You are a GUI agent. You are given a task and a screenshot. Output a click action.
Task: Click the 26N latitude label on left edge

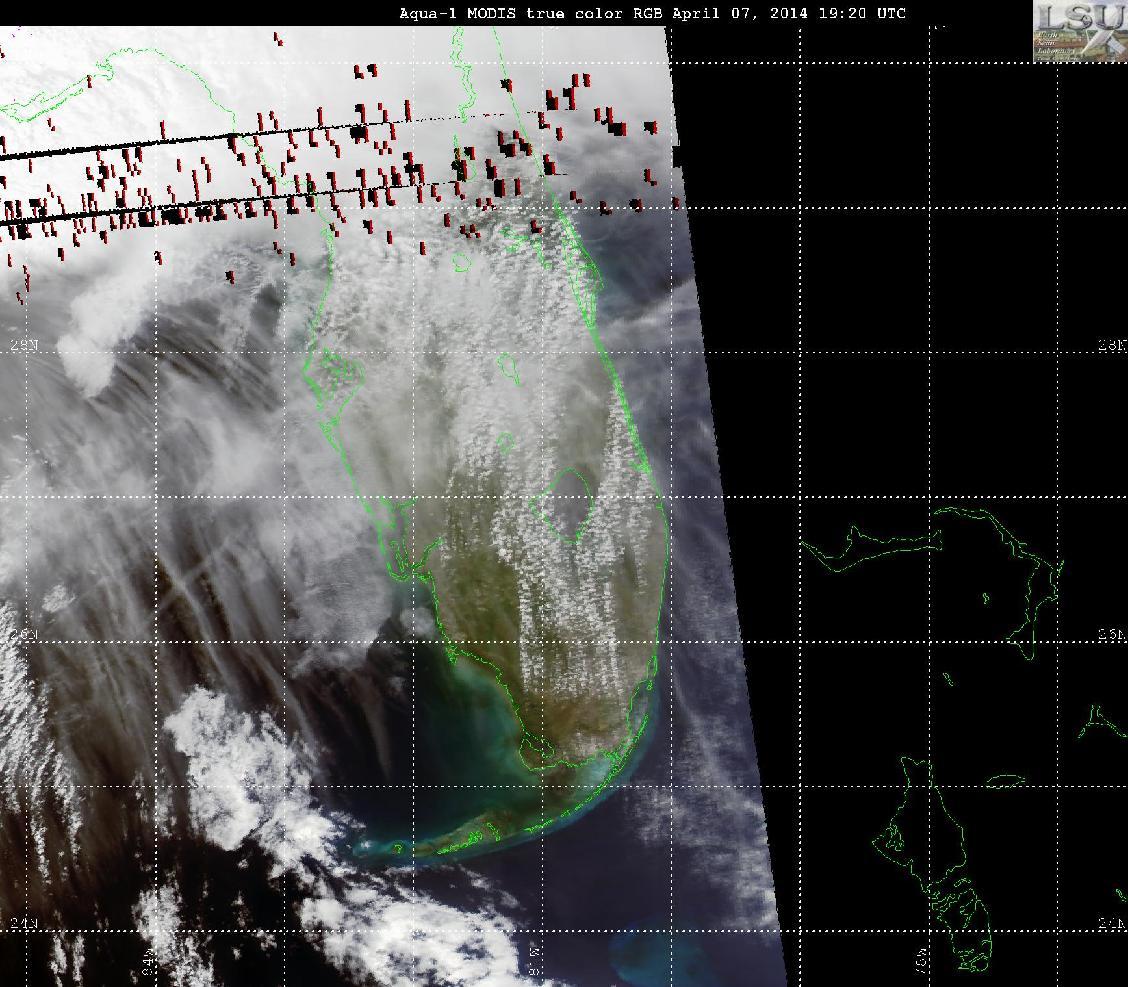point(24,634)
